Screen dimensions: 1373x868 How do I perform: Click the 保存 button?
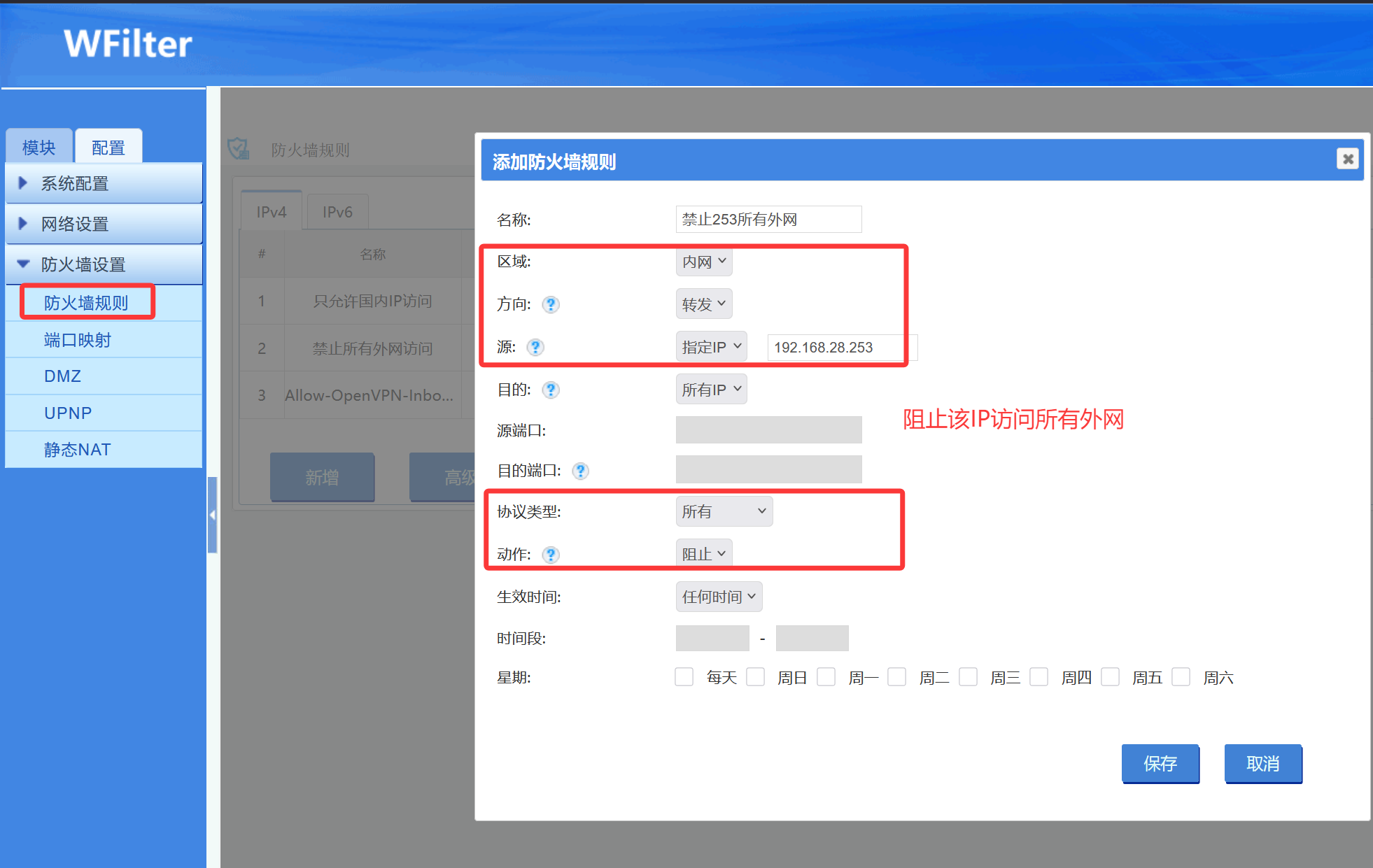[x=1160, y=764]
